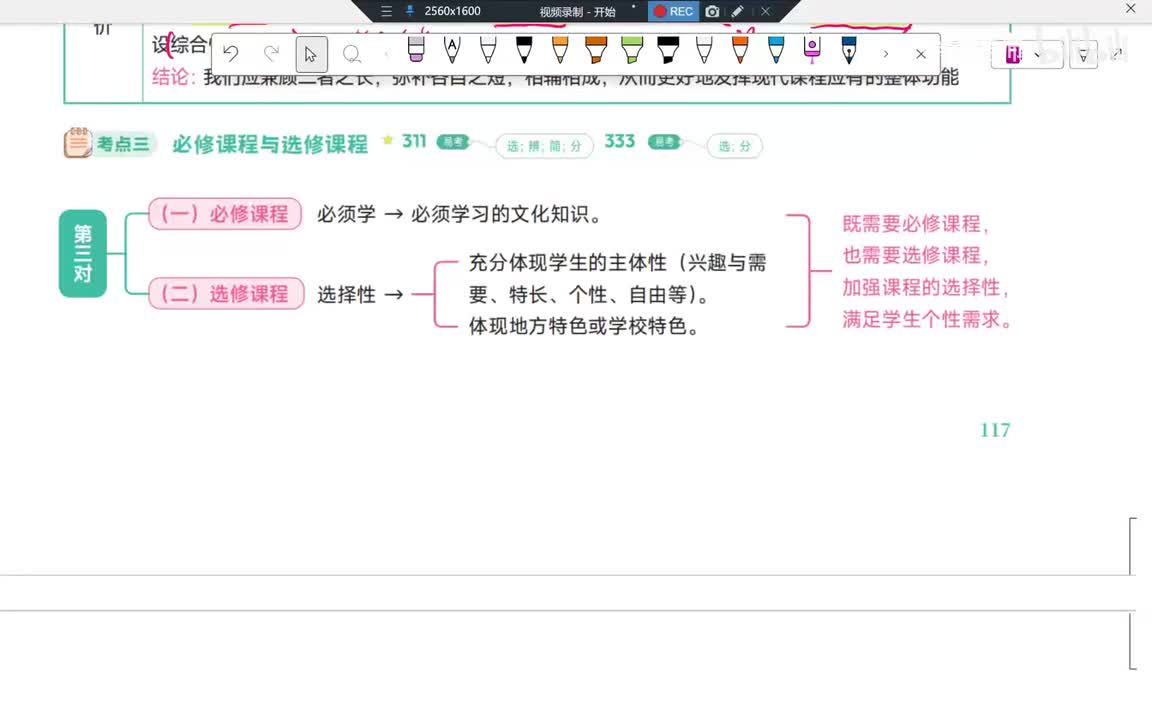Pick the pen marked with letter A
1152x720 pixels.
[452, 49]
